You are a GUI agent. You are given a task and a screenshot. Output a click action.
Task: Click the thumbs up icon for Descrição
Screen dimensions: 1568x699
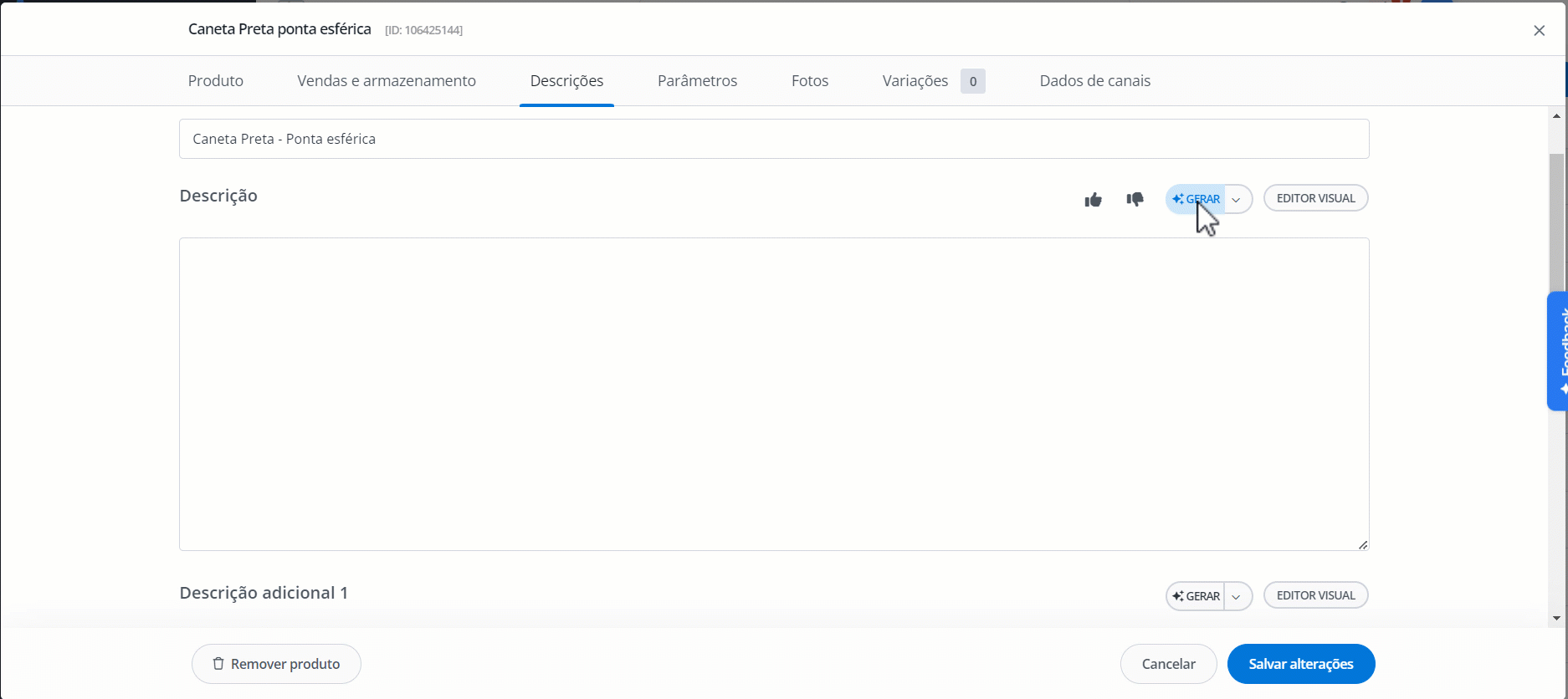[x=1093, y=199]
